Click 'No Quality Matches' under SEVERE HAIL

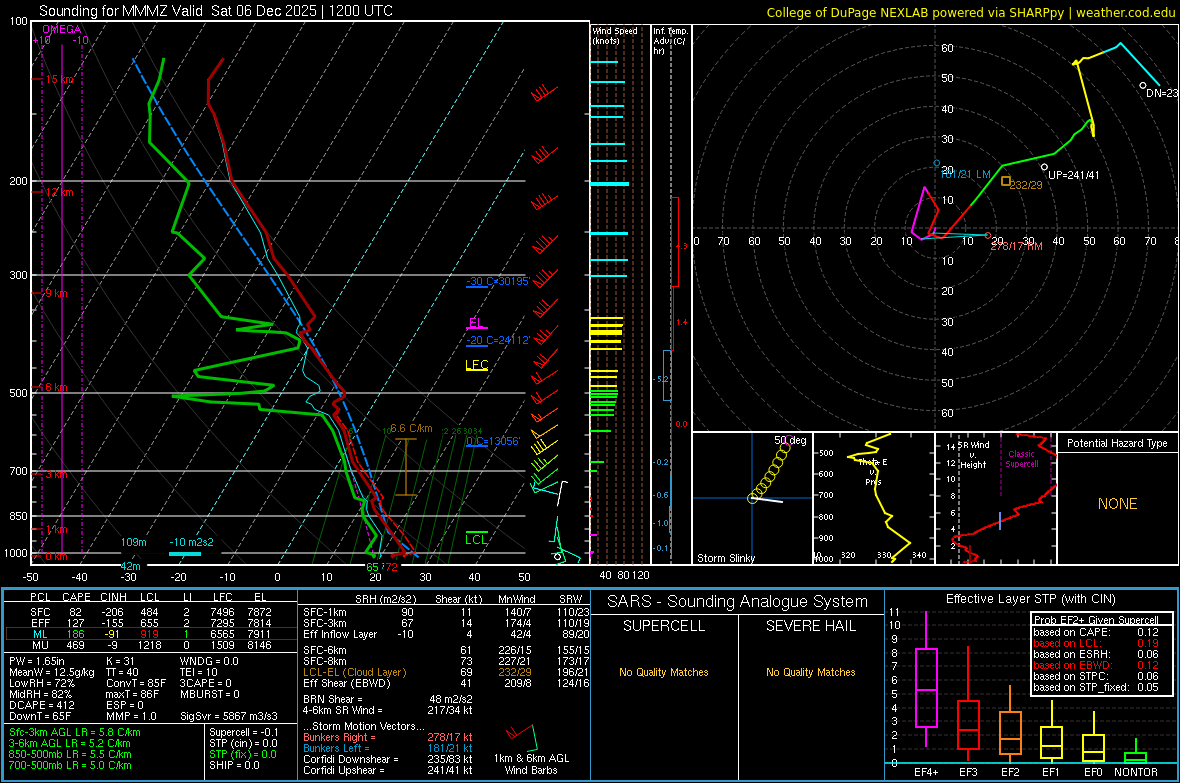coord(810,672)
